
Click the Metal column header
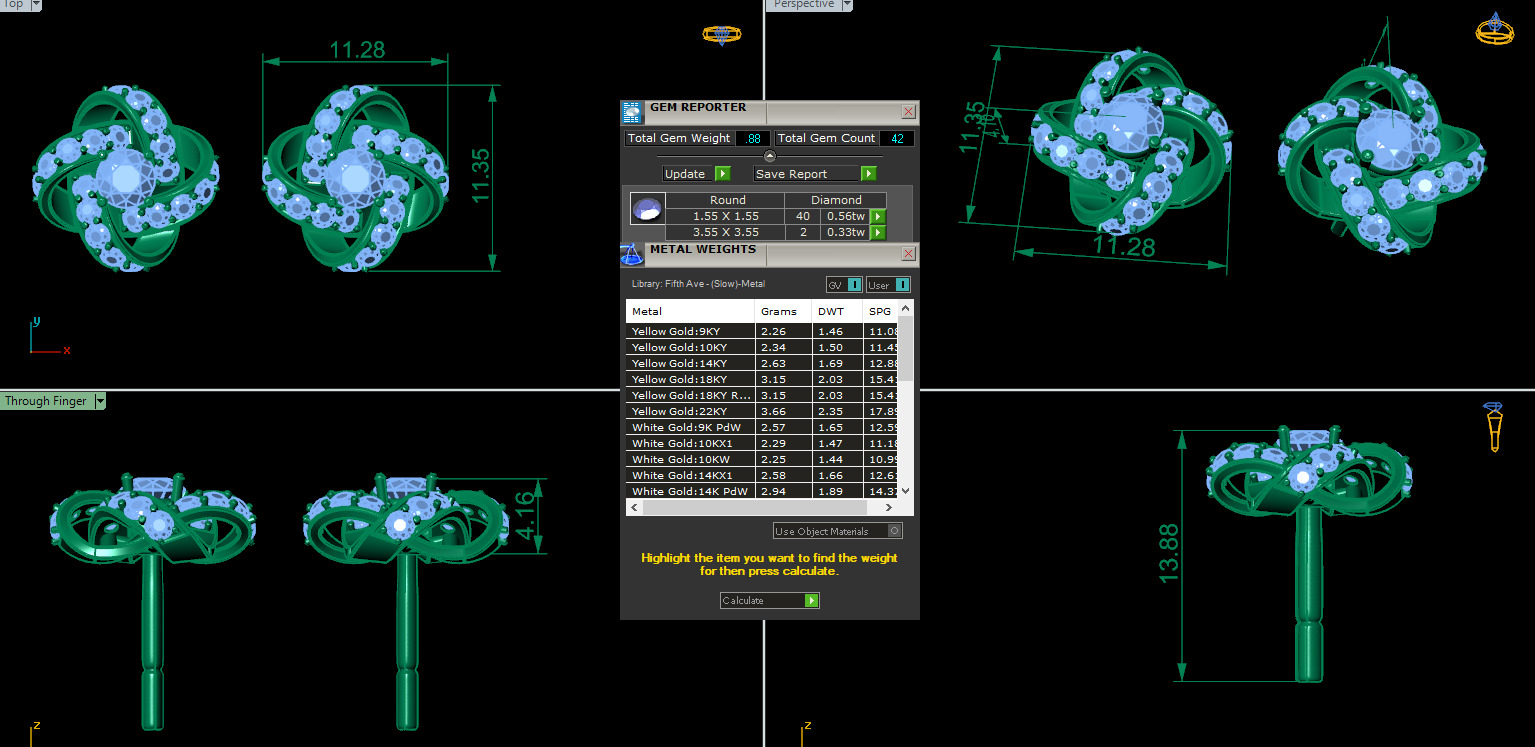coord(690,311)
